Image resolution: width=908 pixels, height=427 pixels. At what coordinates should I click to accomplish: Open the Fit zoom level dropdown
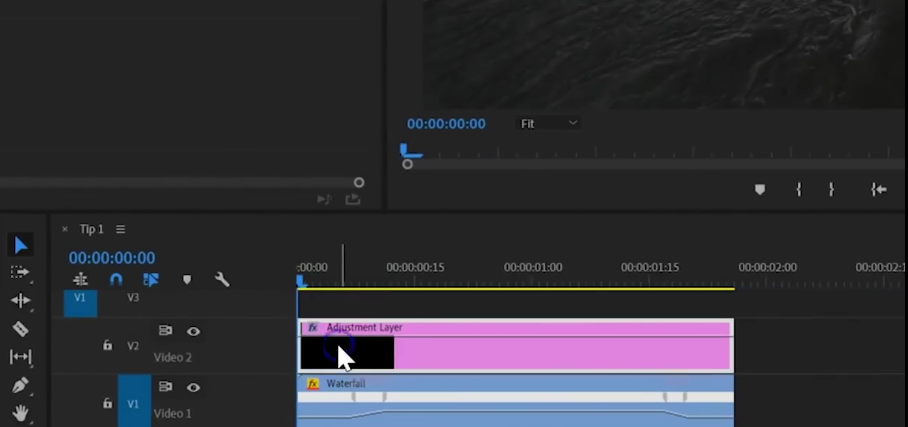549,123
